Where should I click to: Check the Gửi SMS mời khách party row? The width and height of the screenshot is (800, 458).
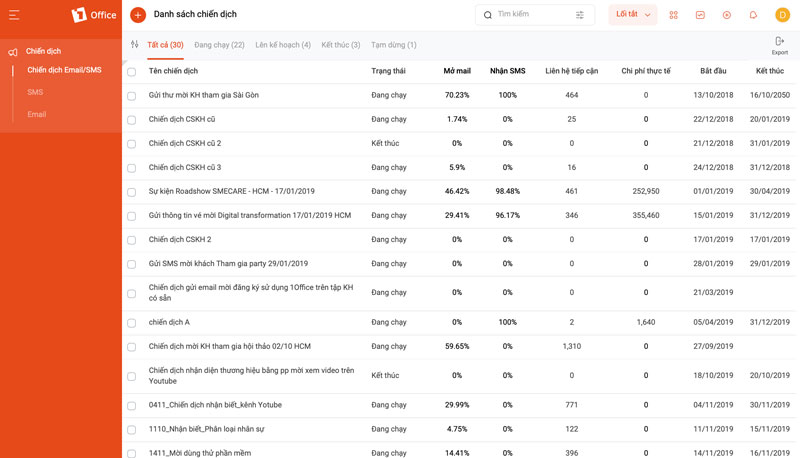pyautogui.click(x=132, y=264)
